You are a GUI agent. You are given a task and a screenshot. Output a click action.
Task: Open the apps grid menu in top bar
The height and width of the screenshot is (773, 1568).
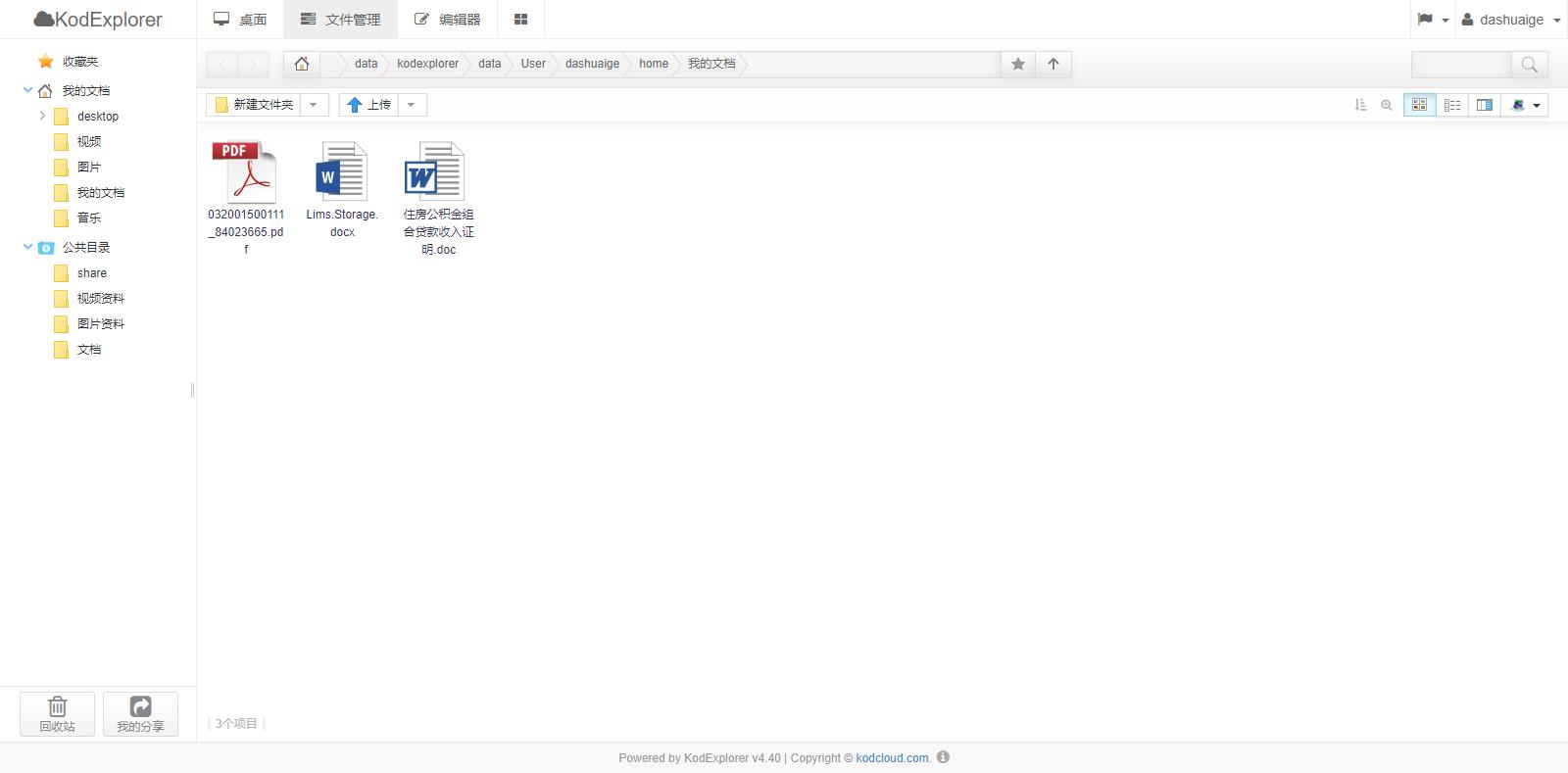click(520, 20)
